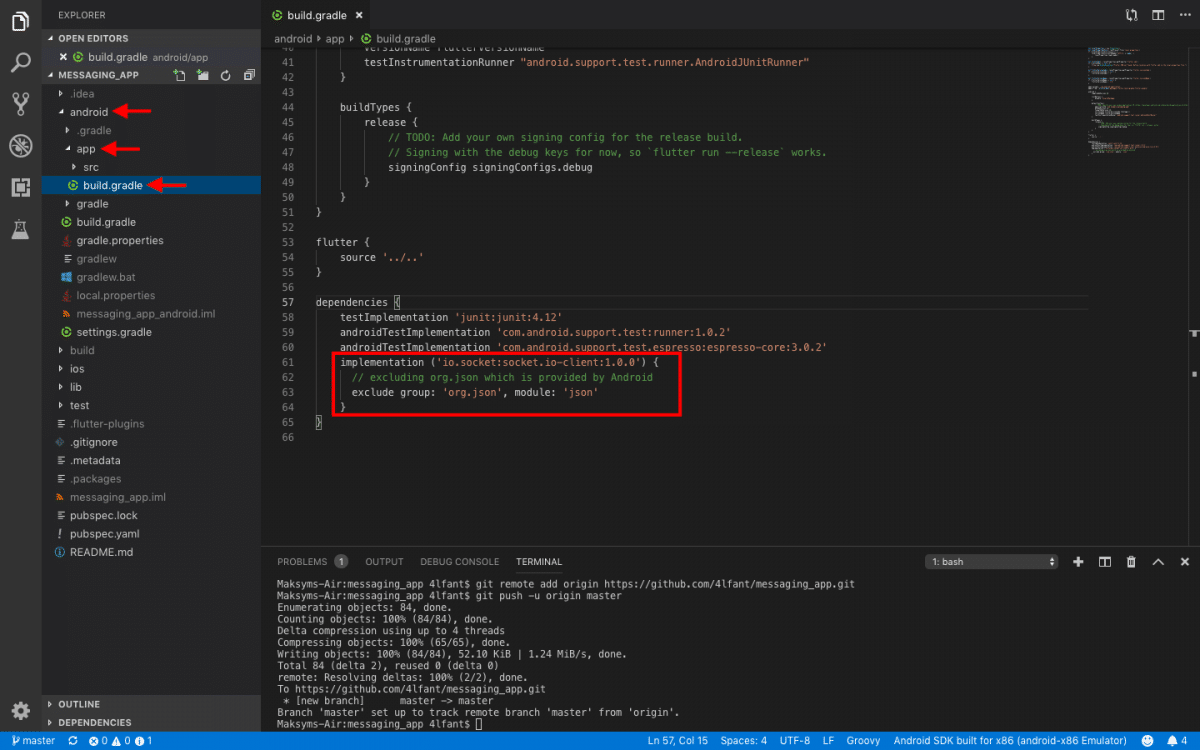Split the editor to the right
The image size is (1200, 750).
point(1157,15)
